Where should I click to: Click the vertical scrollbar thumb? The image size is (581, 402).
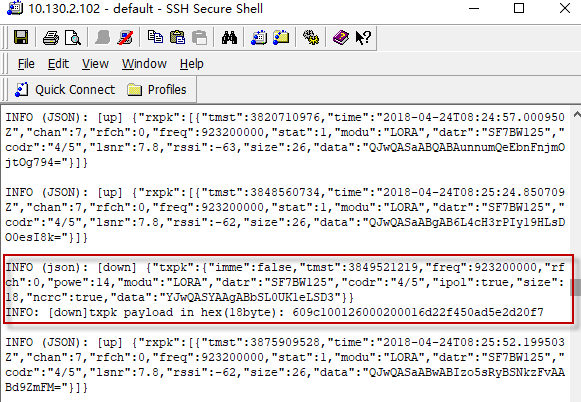coord(576,288)
